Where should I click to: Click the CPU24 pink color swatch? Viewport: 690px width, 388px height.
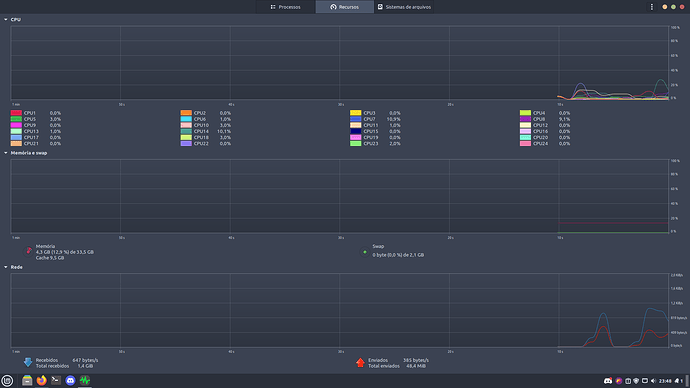click(525, 144)
